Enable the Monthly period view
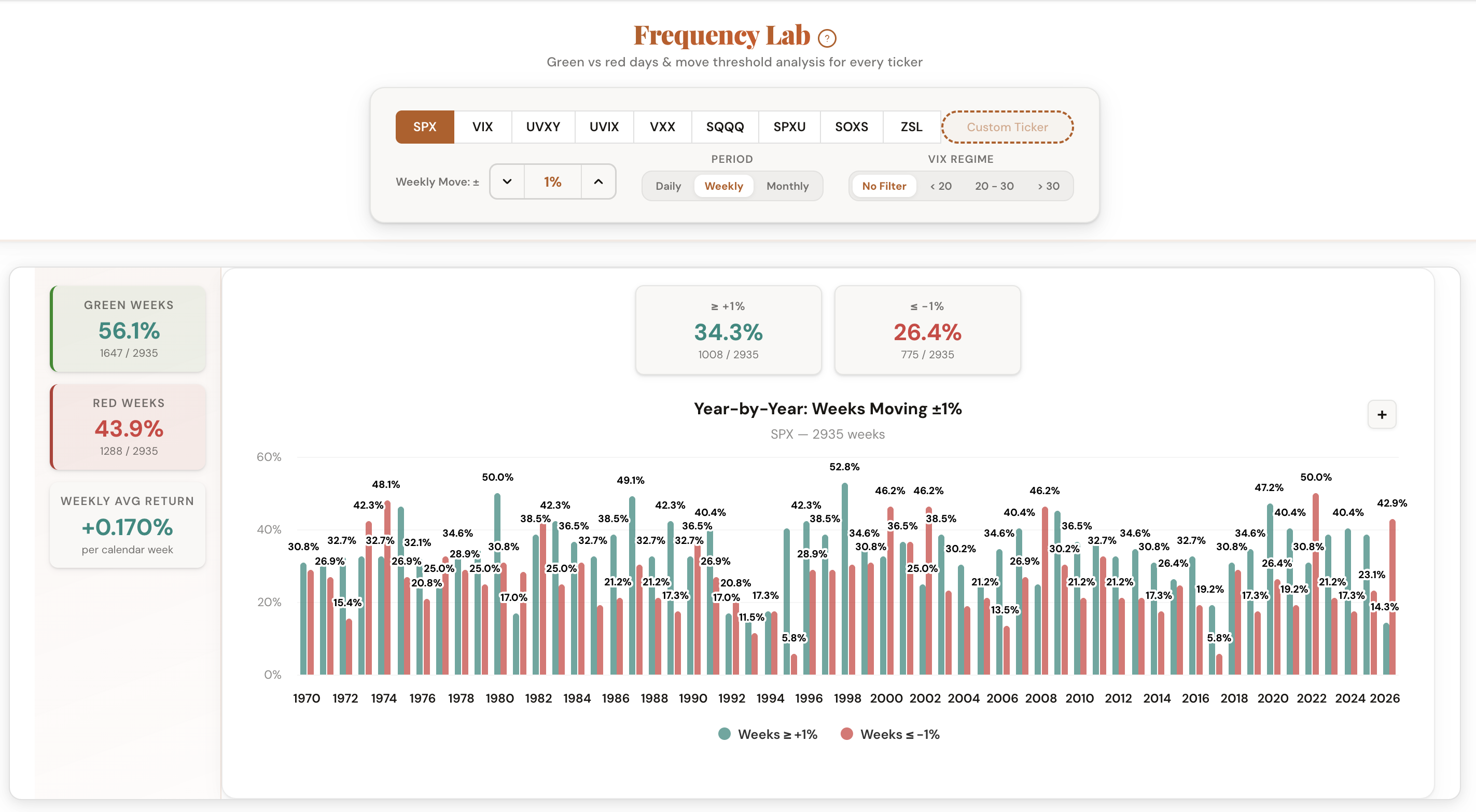This screenshot has width=1476, height=812. 787,186
